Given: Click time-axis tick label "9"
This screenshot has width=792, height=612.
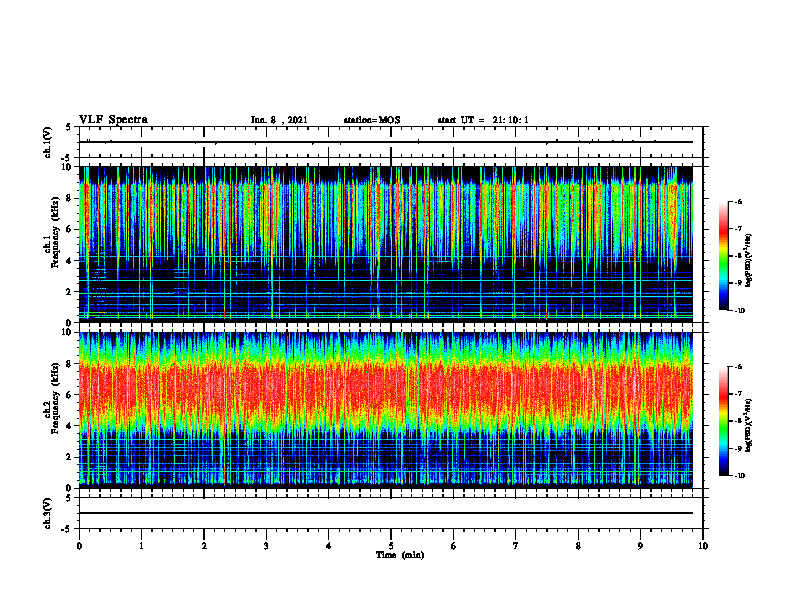Looking at the screenshot, I should coord(640,546).
